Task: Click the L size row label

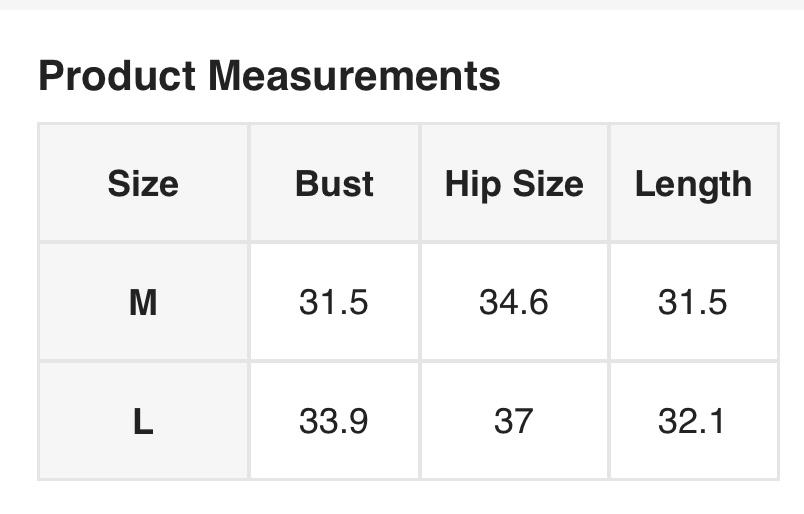Action: [x=143, y=421]
